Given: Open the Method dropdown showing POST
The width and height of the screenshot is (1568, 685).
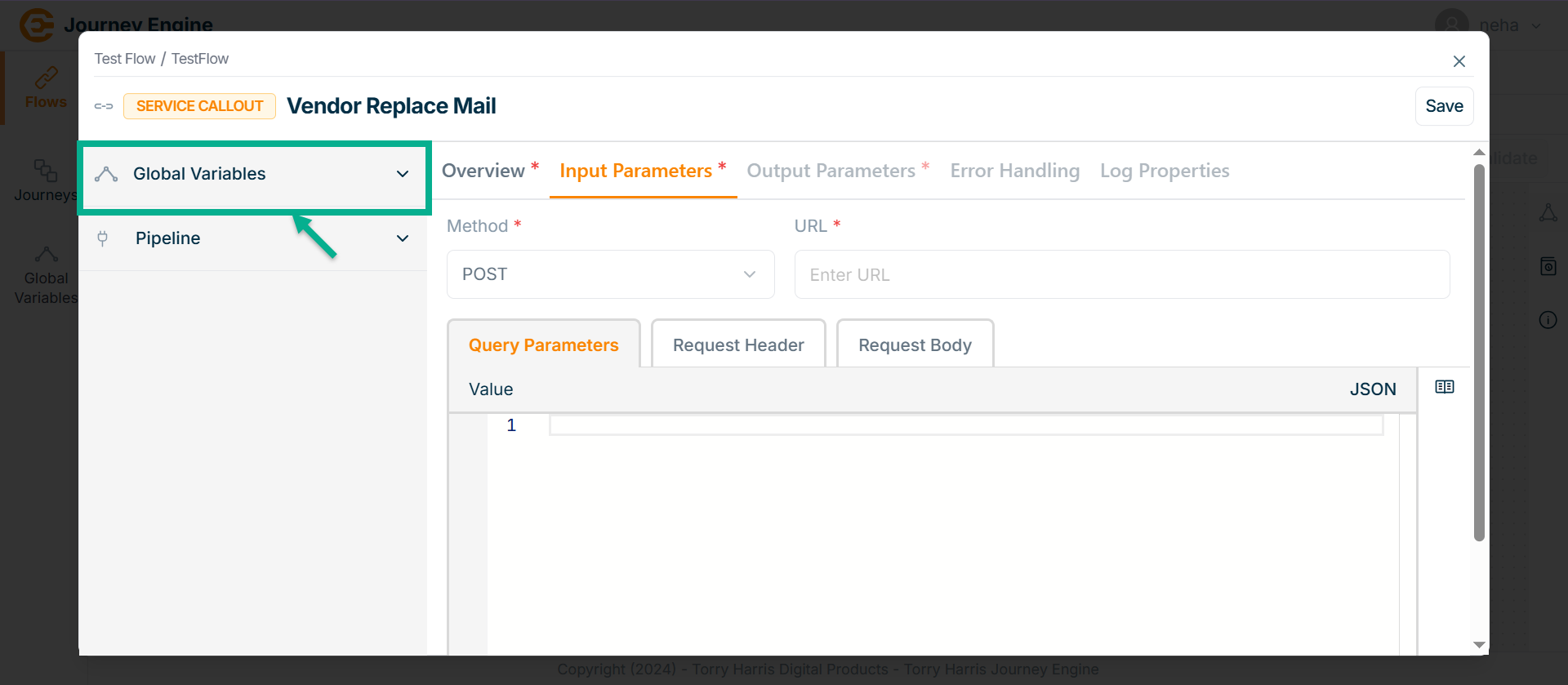Looking at the screenshot, I should (x=610, y=274).
